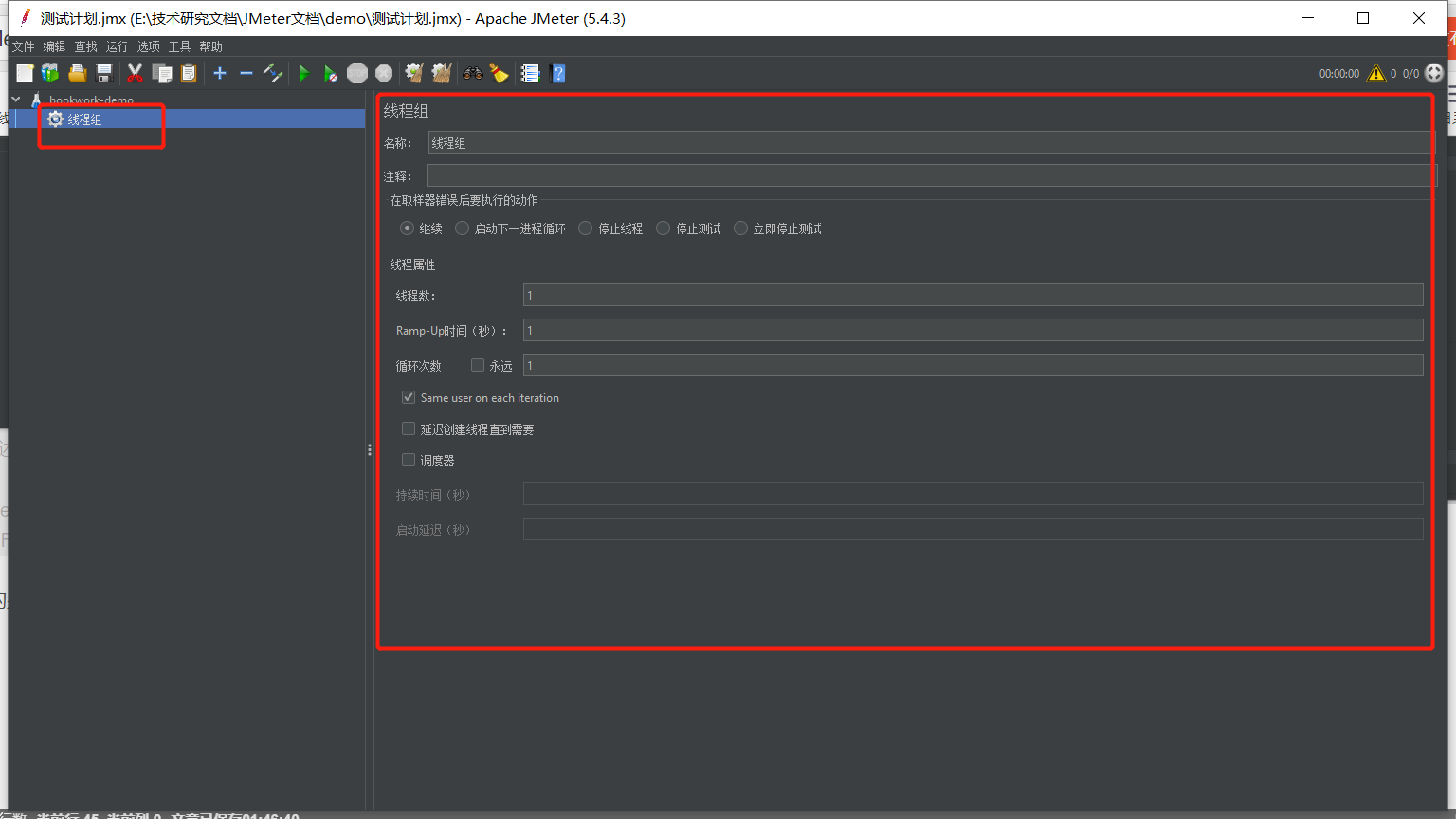This screenshot has width=1456, height=819.
Task: Click the 名称 name input field
Action: [931, 143]
